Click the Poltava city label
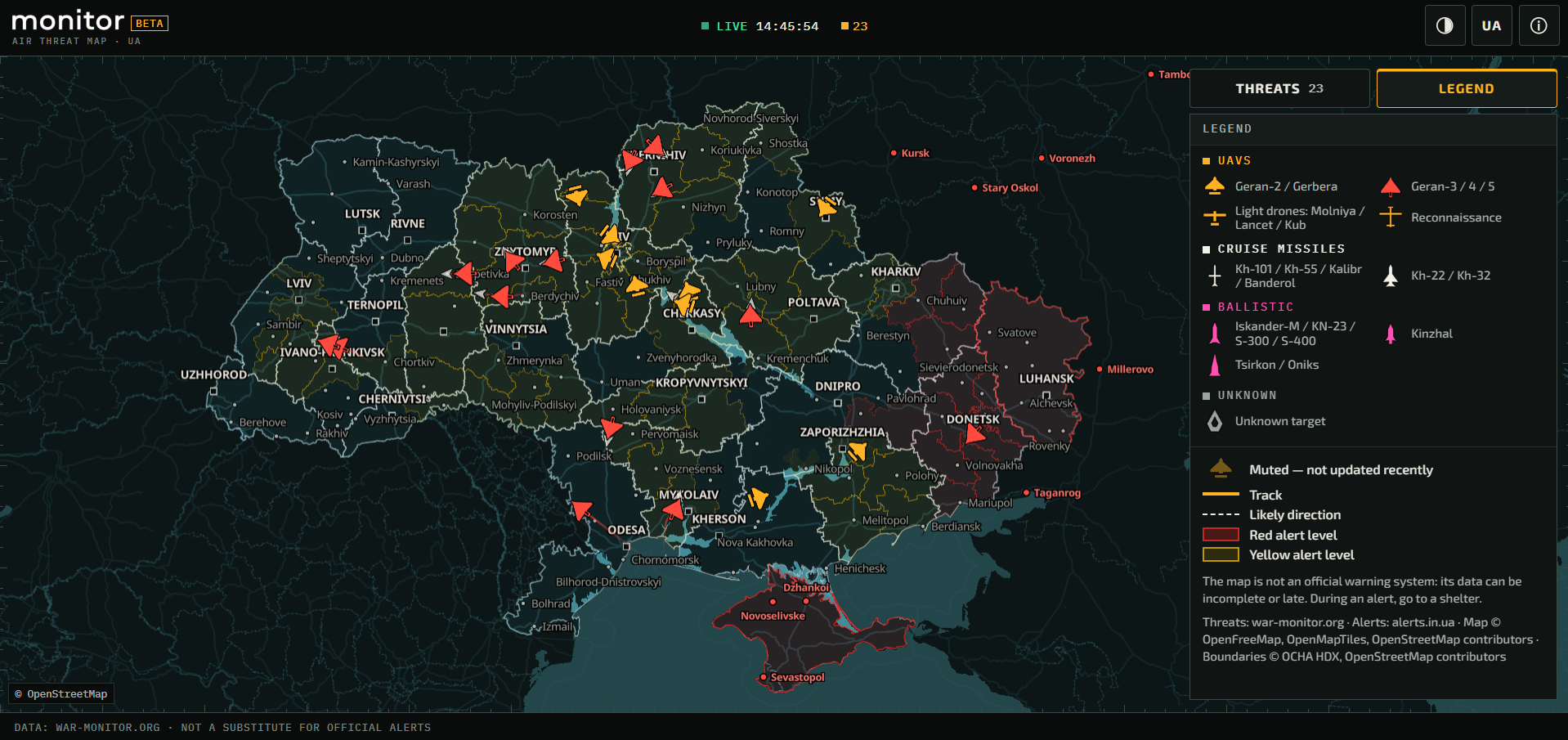The height and width of the screenshot is (740, 1568). point(813,303)
